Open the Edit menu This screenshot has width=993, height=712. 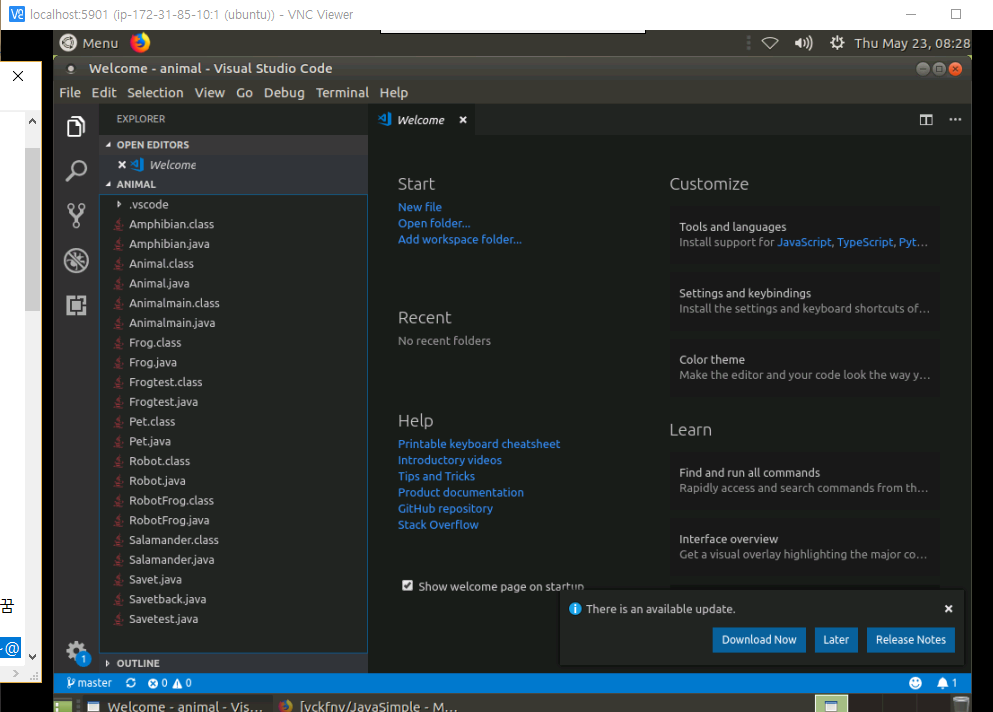(x=104, y=92)
